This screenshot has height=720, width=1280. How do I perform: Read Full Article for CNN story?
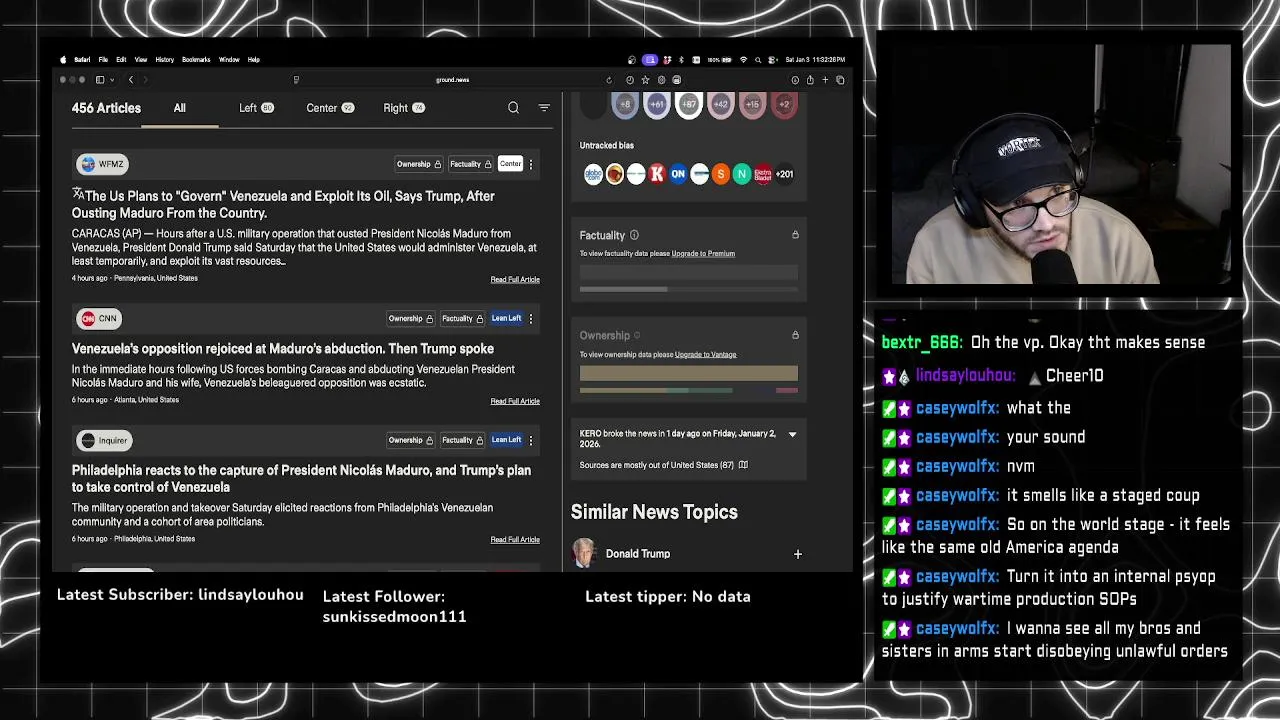(515, 401)
